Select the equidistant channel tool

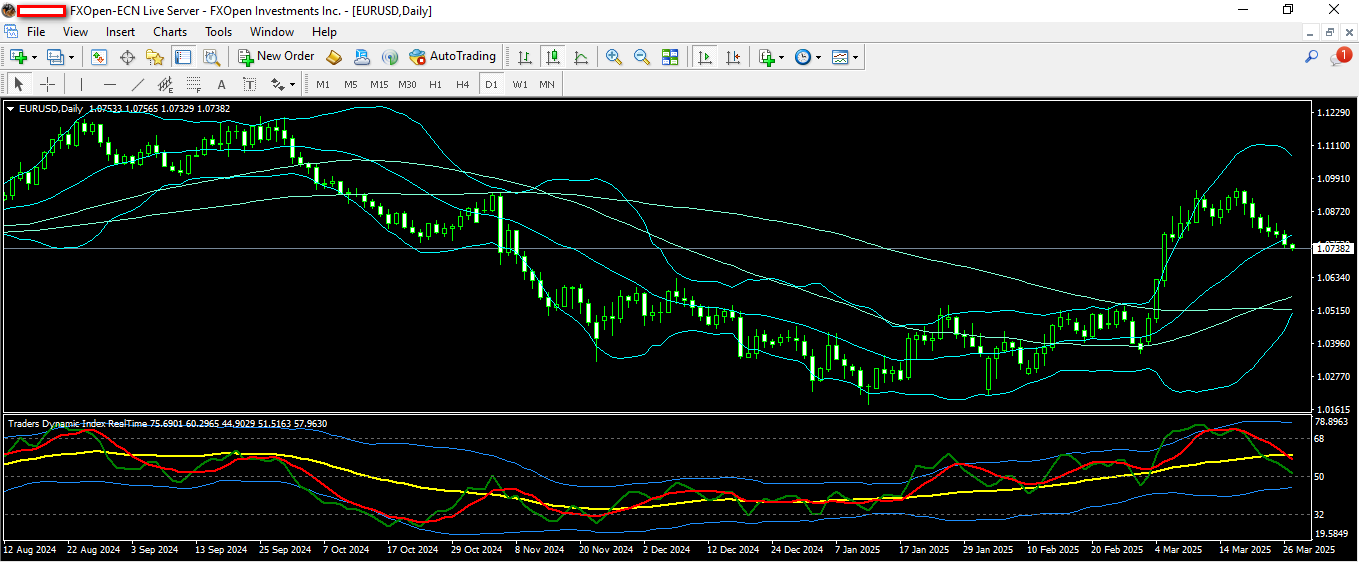[166, 84]
